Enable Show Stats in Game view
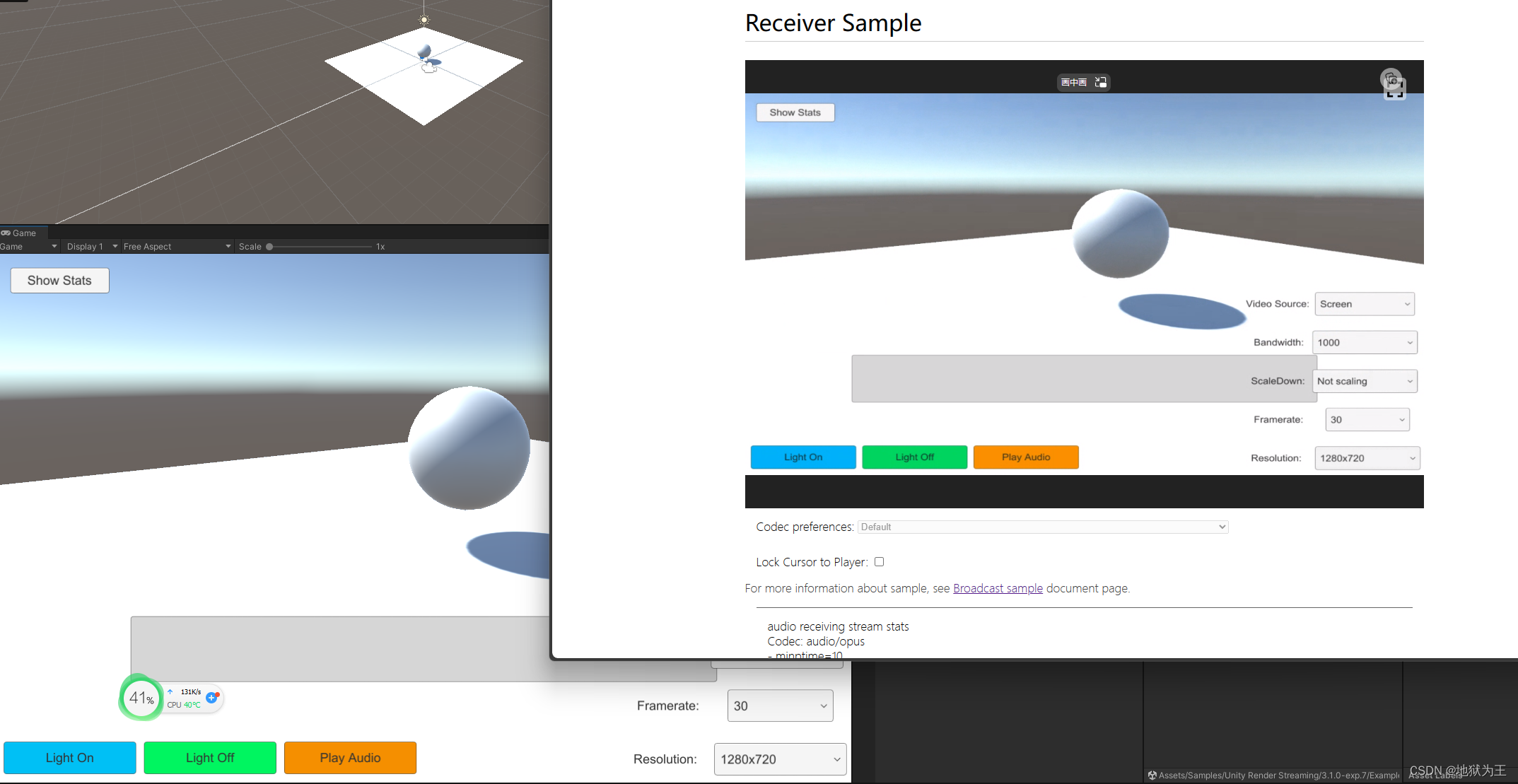The image size is (1518, 784). tap(61, 280)
